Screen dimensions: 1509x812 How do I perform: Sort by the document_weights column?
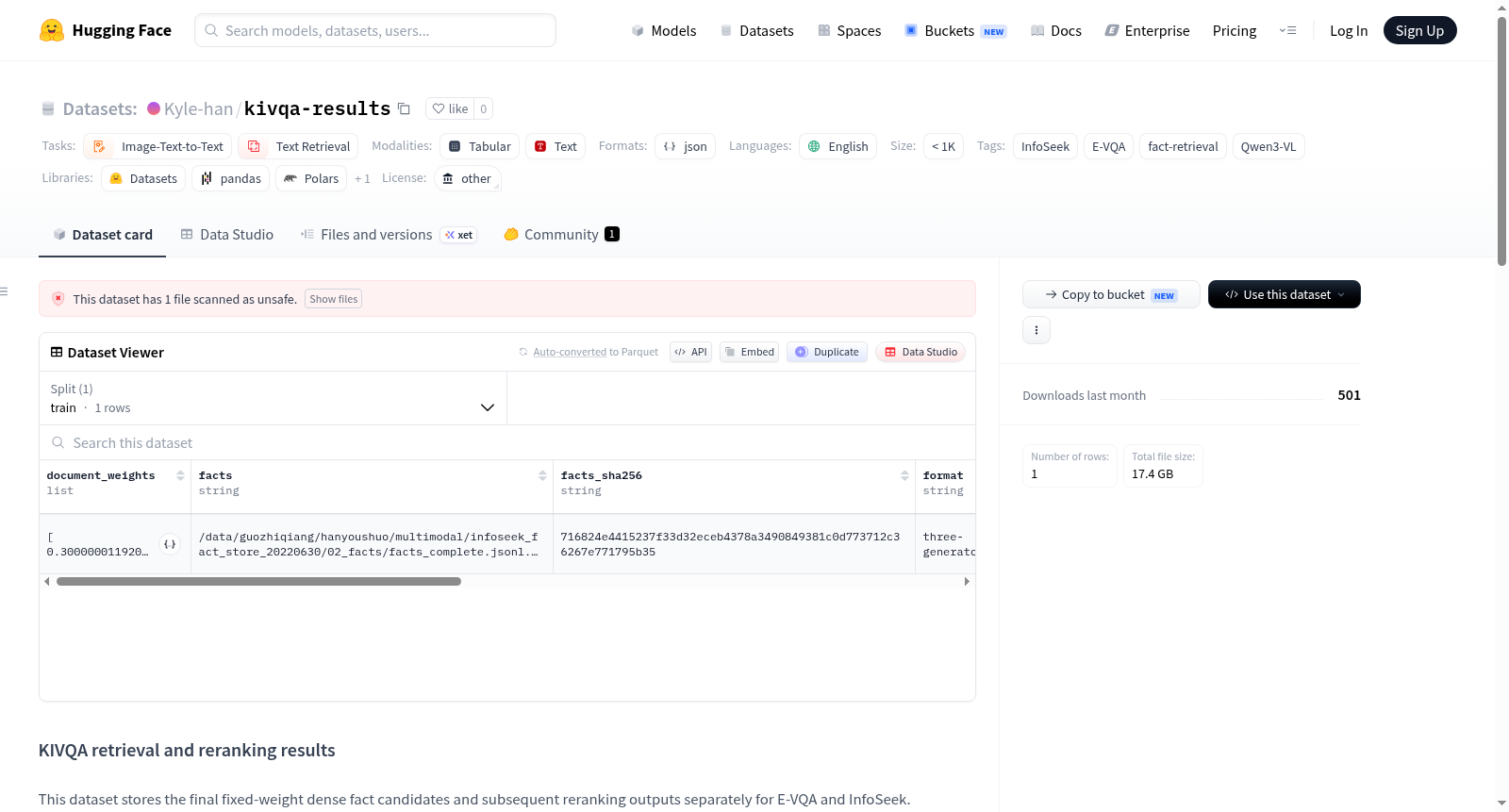tap(180, 475)
